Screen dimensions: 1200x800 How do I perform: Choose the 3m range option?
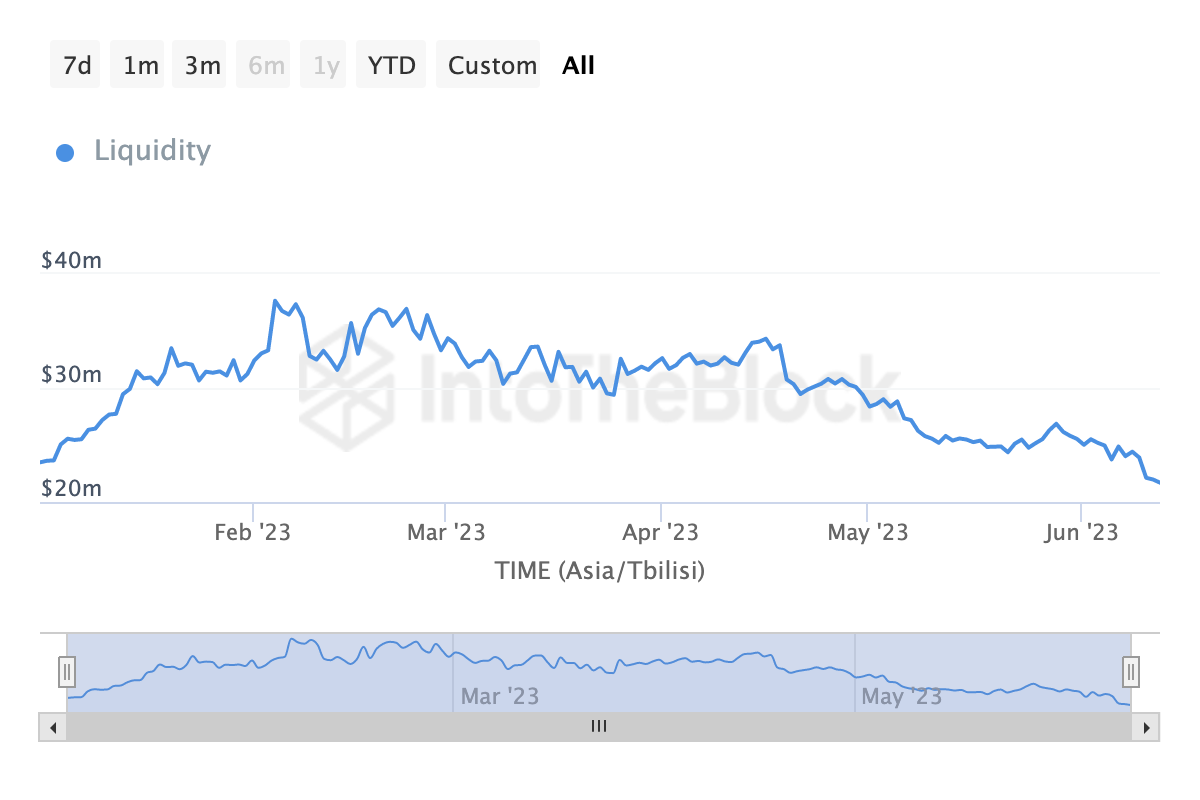click(202, 66)
